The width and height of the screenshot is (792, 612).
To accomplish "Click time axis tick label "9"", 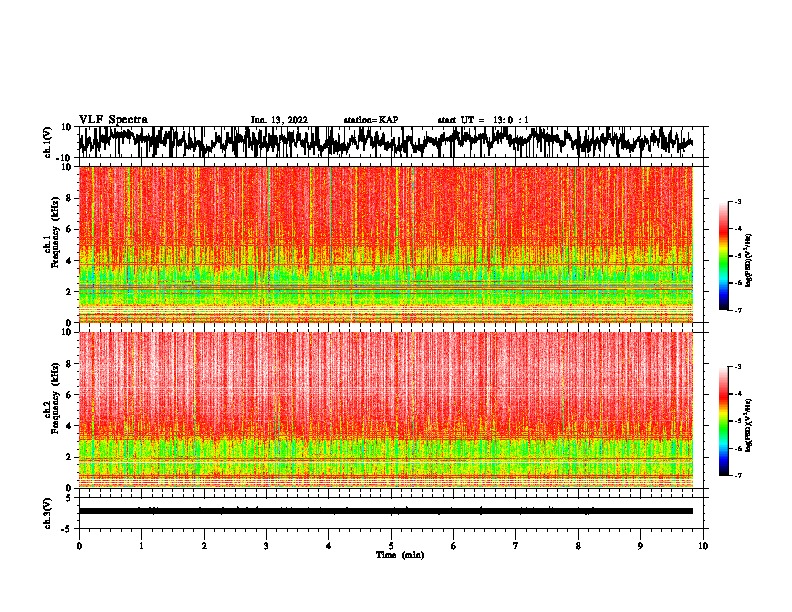I will coord(640,546).
